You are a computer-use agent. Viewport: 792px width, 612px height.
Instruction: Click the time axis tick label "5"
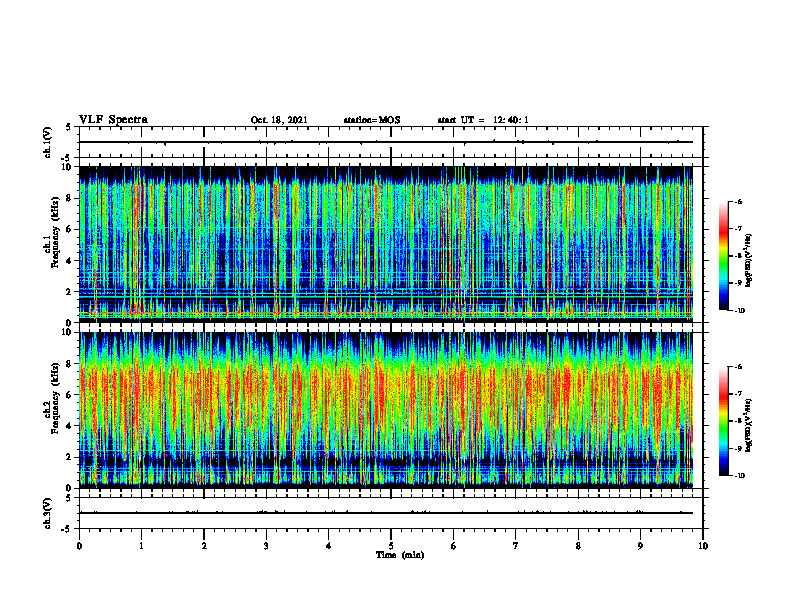[391, 546]
